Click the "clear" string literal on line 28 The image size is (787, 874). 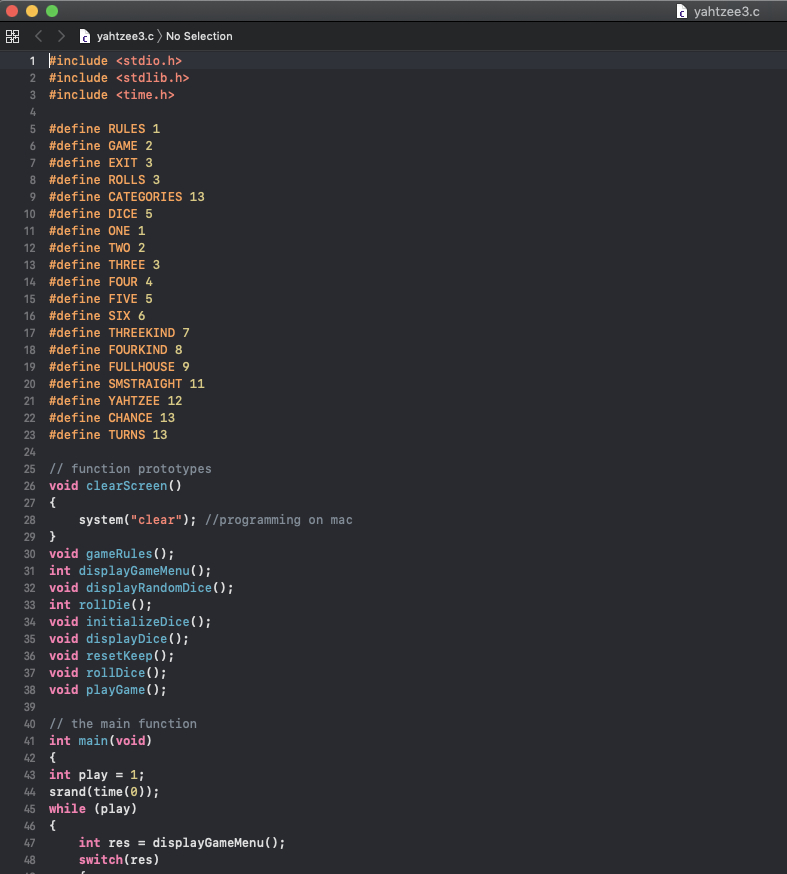coord(155,519)
